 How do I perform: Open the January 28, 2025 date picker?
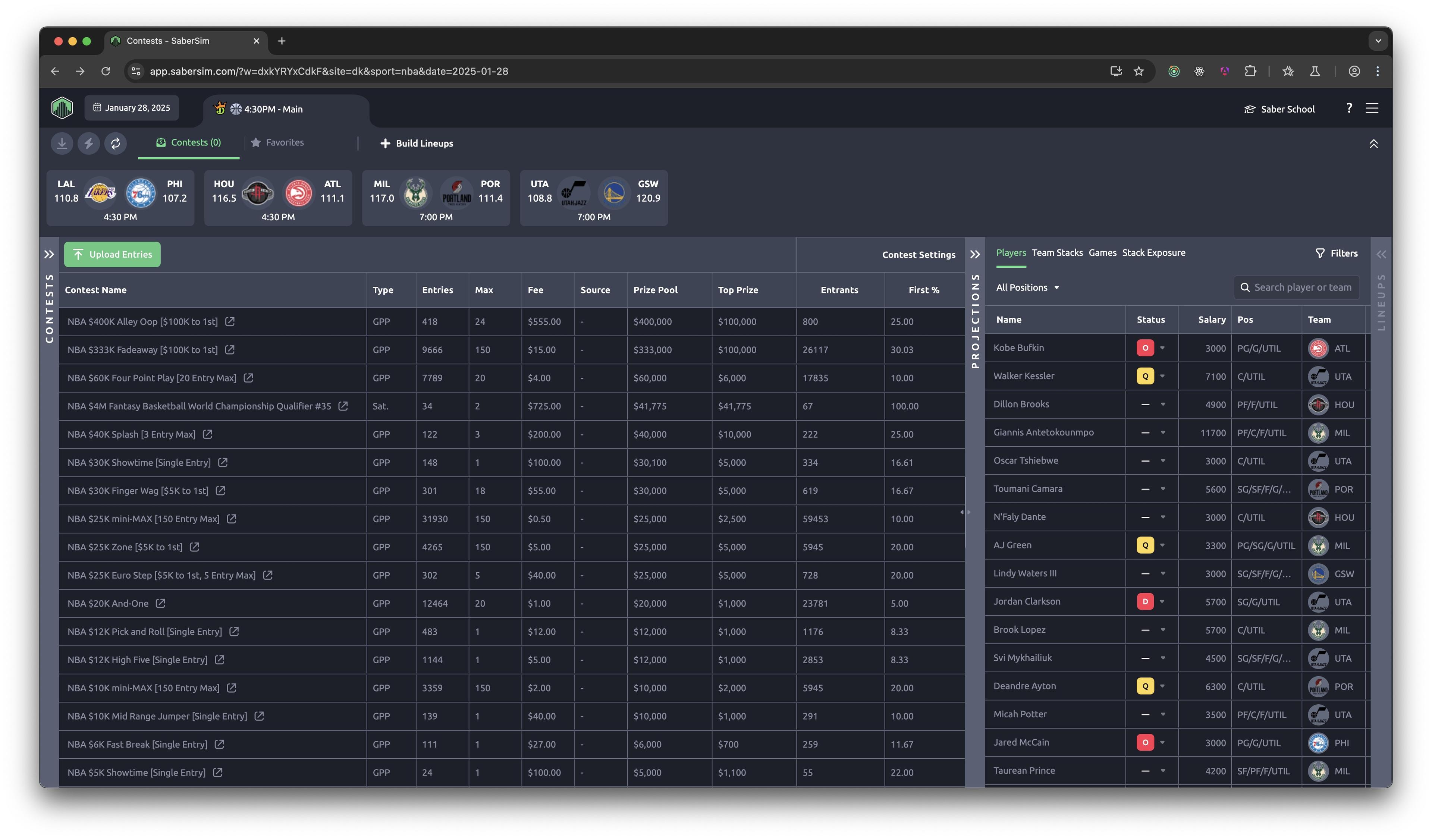click(132, 108)
